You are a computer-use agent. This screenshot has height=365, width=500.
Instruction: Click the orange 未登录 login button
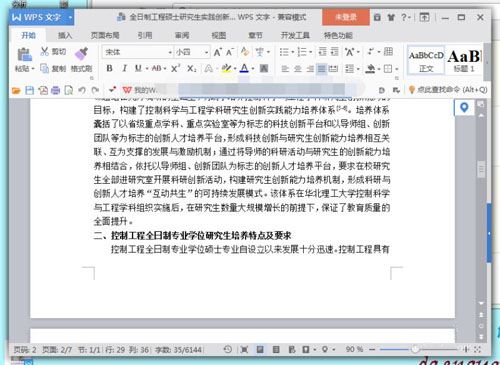[346, 17]
